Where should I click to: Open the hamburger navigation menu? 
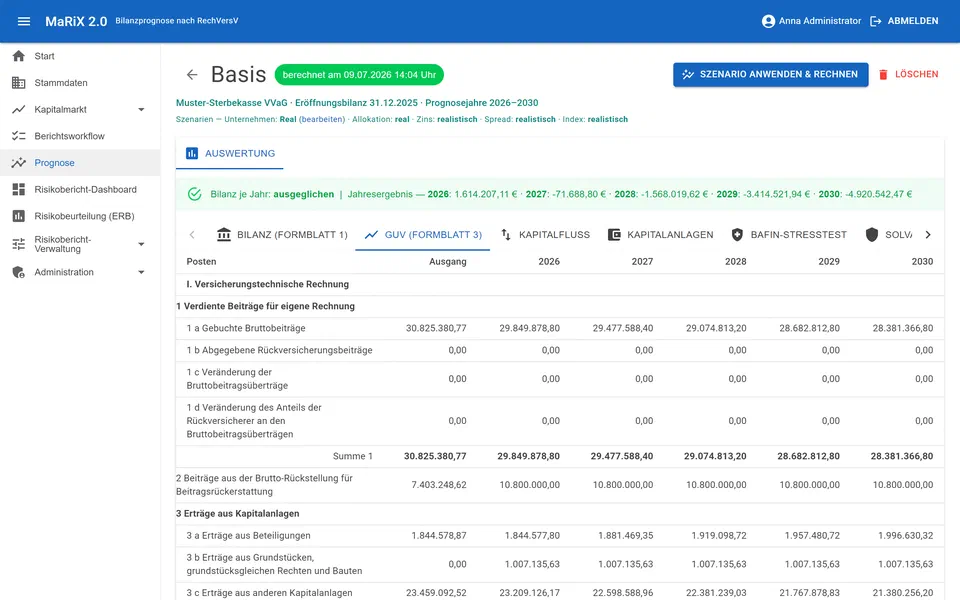24,21
